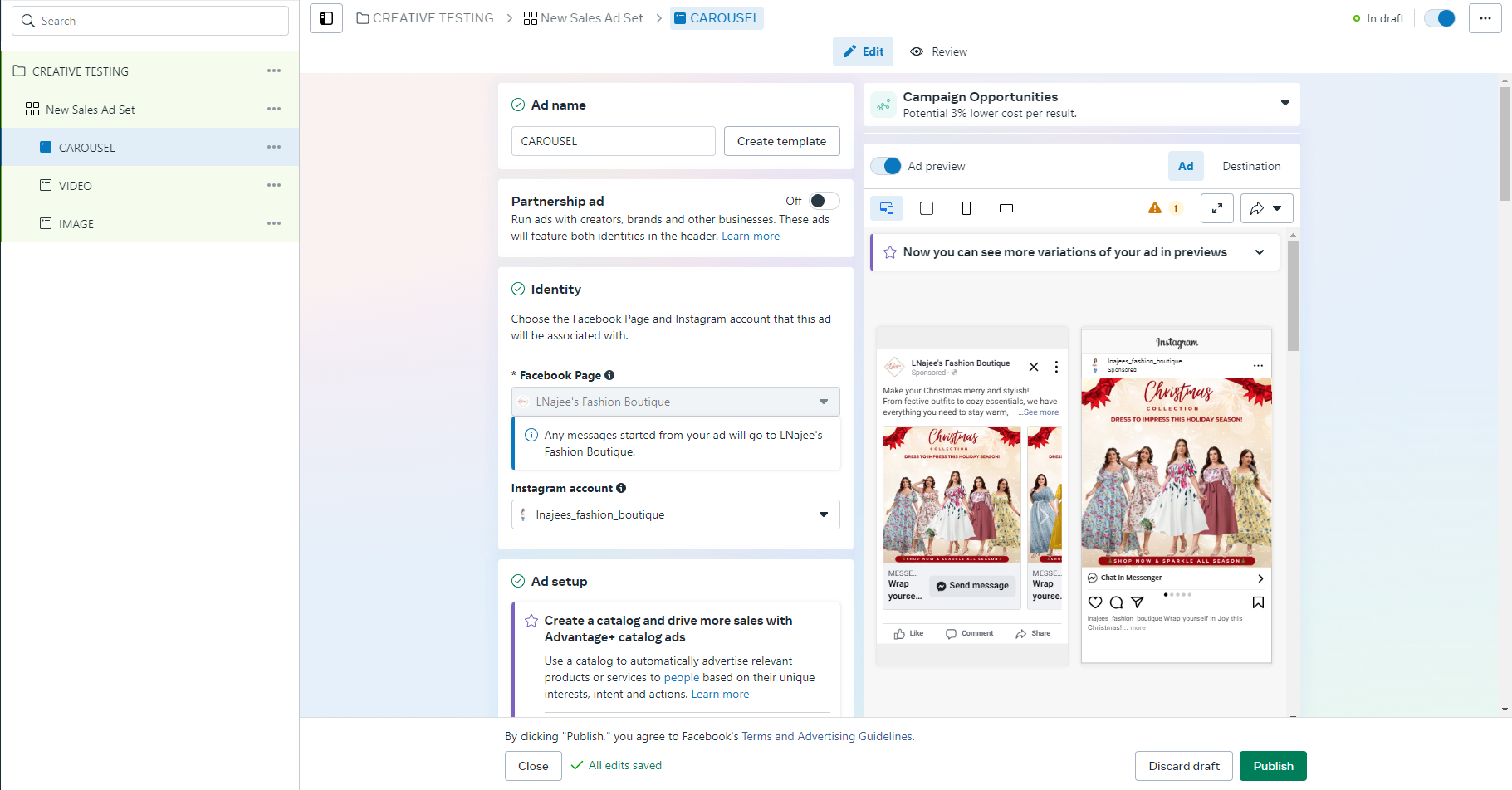Open the more options menu beside In draft
This screenshot has width=1512, height=790.
(x=1485, y=18)
